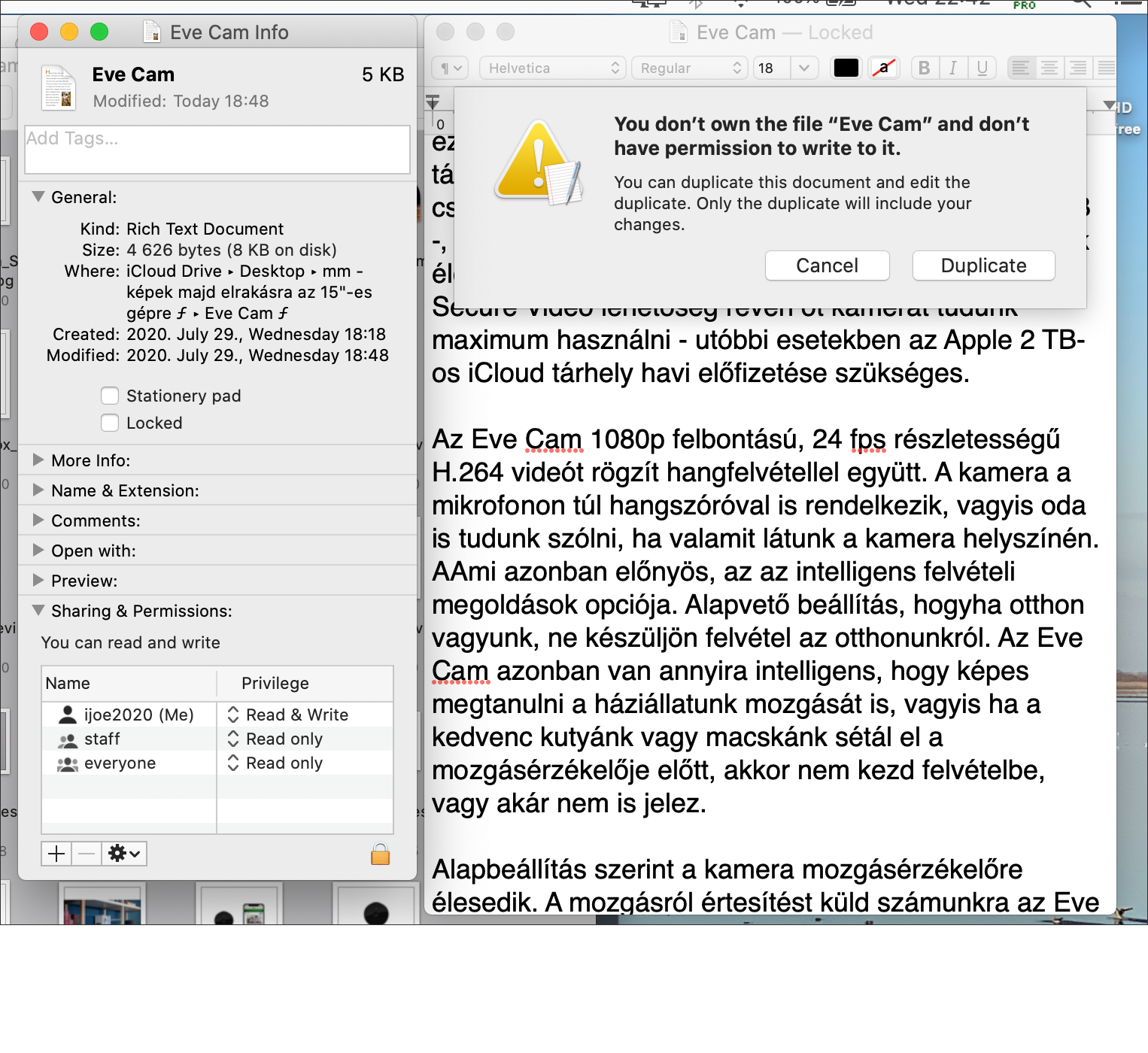Screen dimensions: 1148x1053
Task: Open paragraph styles menu
Action: click(451, 68)
